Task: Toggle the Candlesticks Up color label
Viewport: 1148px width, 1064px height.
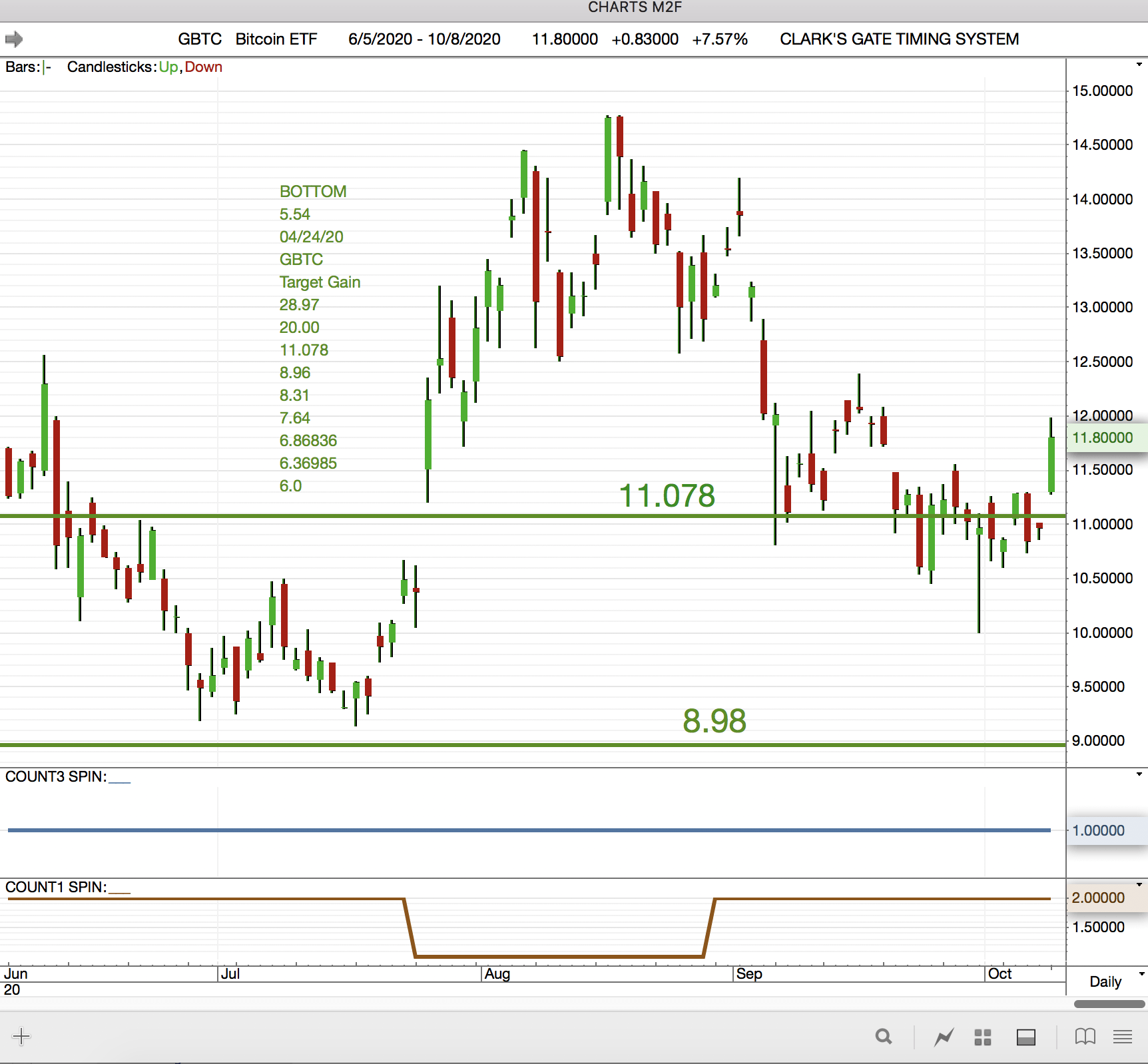Action: click(168, 67)
